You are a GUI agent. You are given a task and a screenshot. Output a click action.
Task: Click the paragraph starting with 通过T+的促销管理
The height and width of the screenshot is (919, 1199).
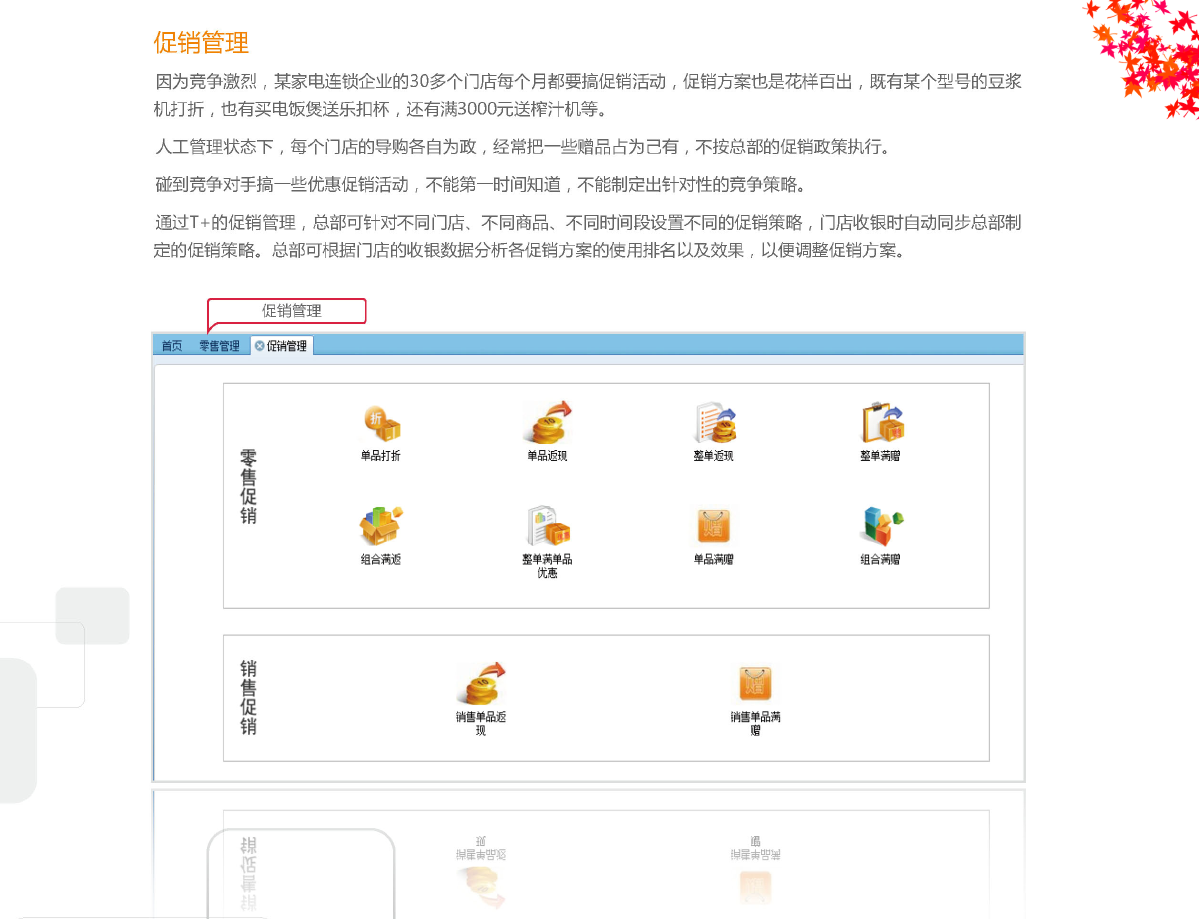tap(587, 236)
